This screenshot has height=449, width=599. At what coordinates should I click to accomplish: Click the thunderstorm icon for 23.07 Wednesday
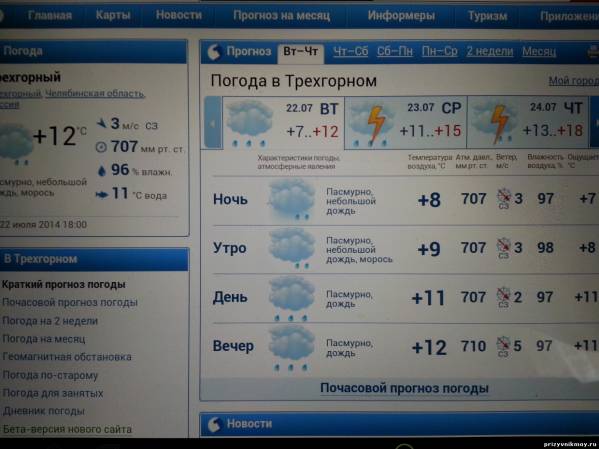point(372,123)
